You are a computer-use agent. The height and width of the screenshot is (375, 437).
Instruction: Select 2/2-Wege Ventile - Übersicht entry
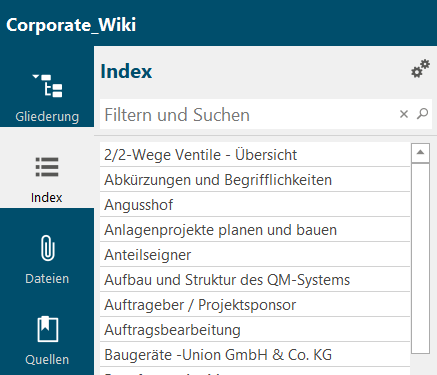(255, 155)
